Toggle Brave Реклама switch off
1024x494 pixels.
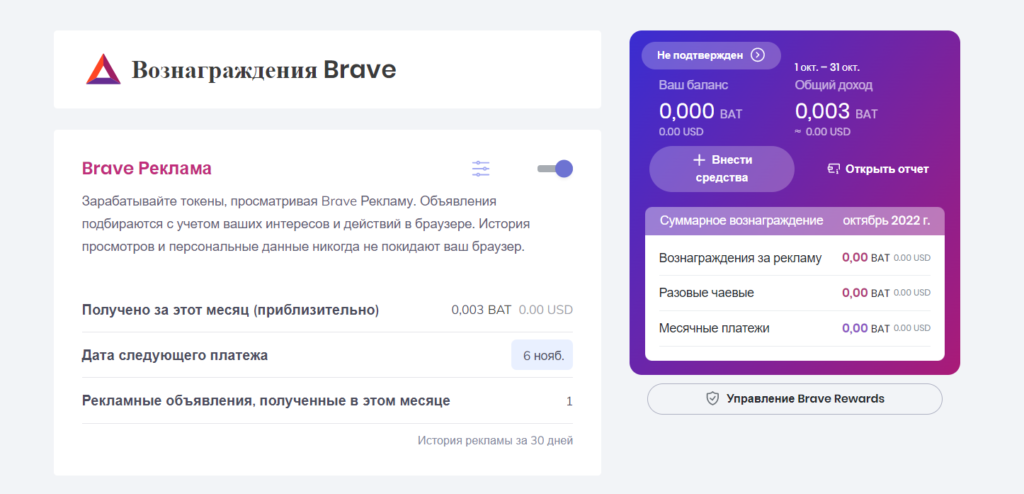[x=555, y=169]
